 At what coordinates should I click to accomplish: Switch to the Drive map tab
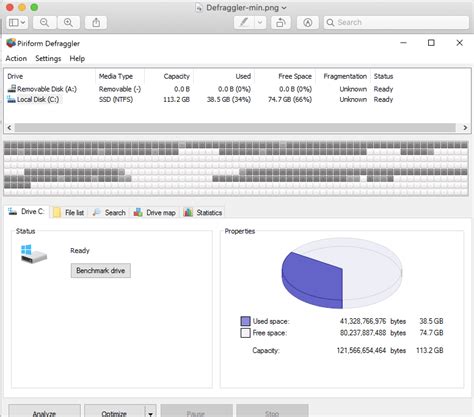point(155,212)
